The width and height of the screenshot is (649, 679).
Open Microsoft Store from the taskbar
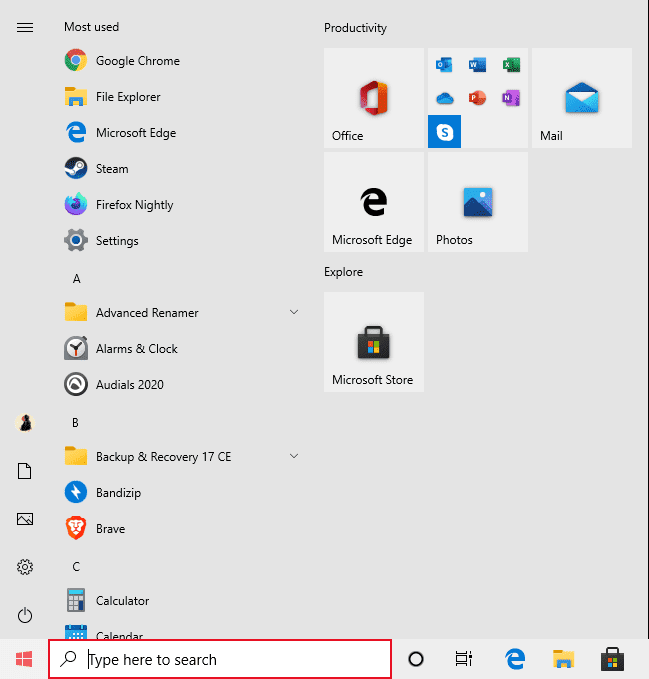click(612, 659)
